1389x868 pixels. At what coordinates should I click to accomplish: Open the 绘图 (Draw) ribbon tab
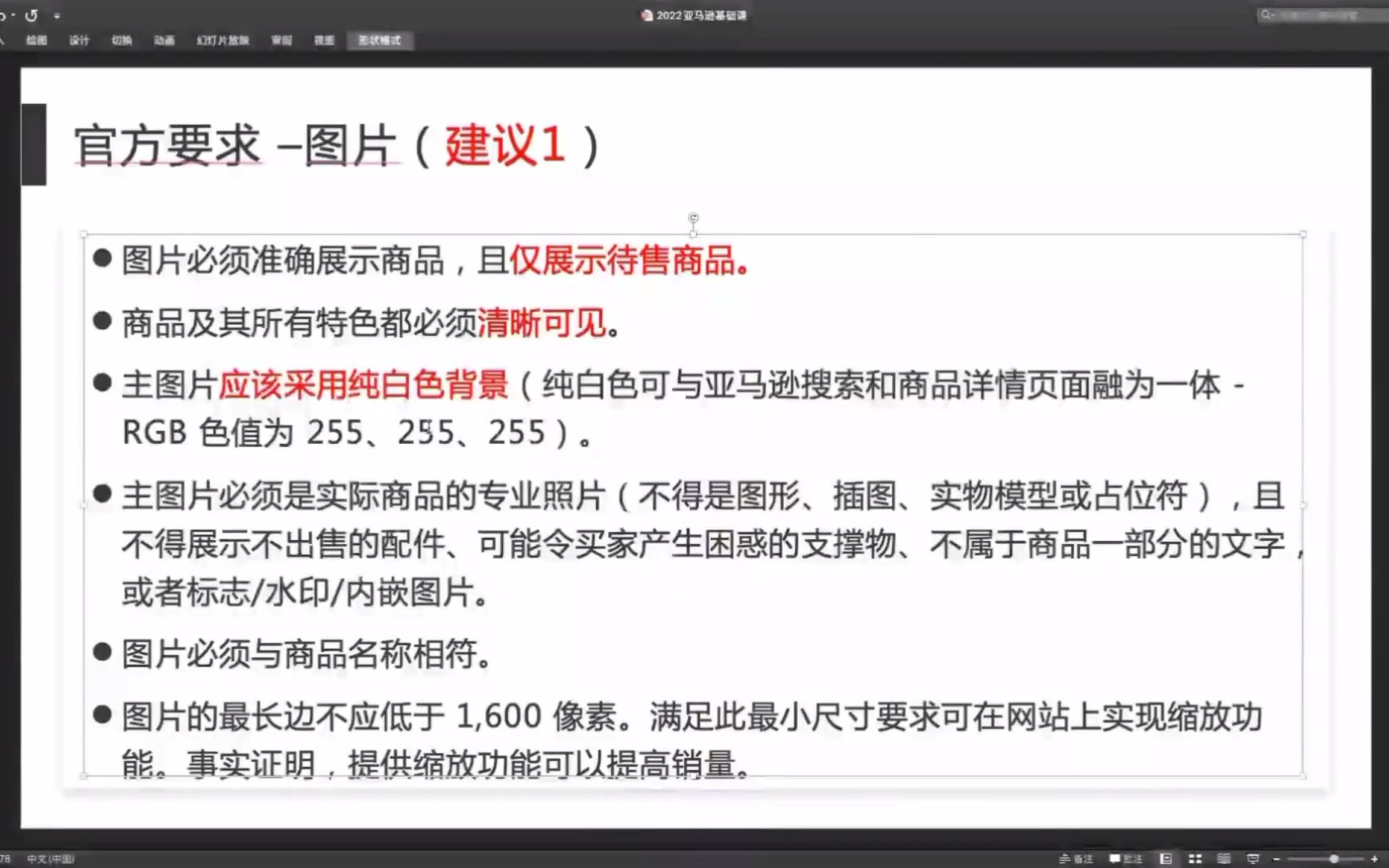[x=37, y=40]
